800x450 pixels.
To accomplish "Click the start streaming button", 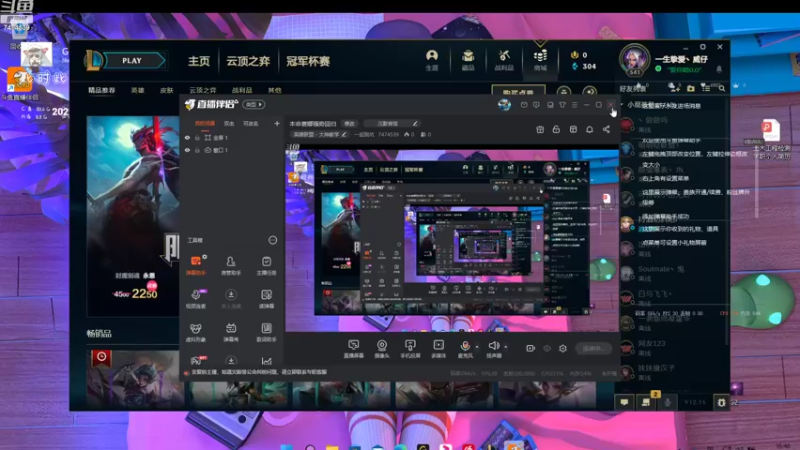I will pos(593,348).
